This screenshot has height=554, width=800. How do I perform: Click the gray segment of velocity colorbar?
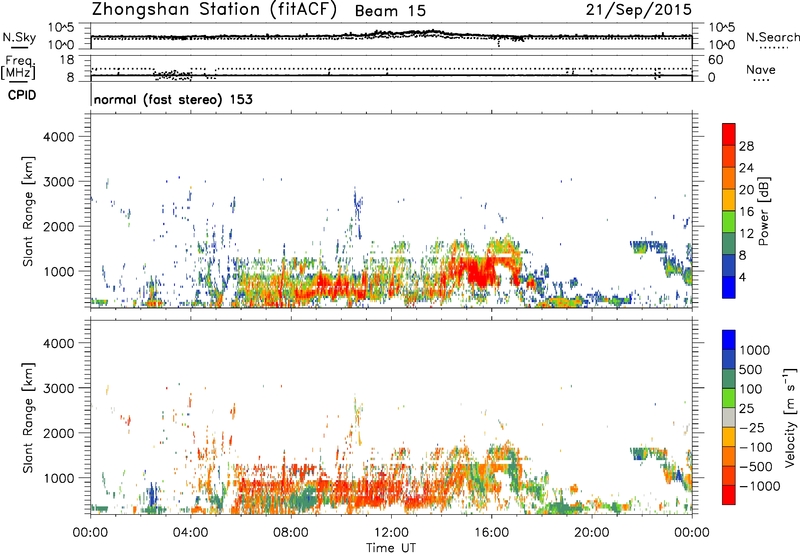(729, 418)
